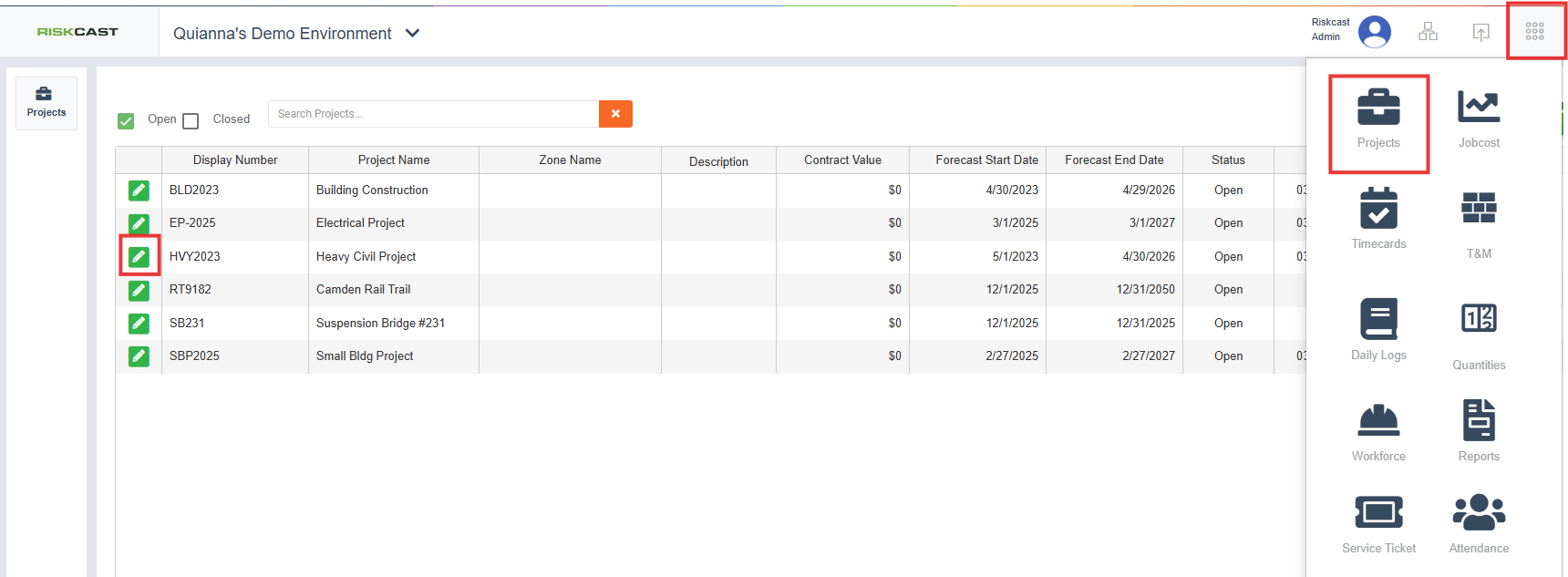Edit the Heavy Civil Project row
Screen dimensions: 1568x577
(139, 256)
